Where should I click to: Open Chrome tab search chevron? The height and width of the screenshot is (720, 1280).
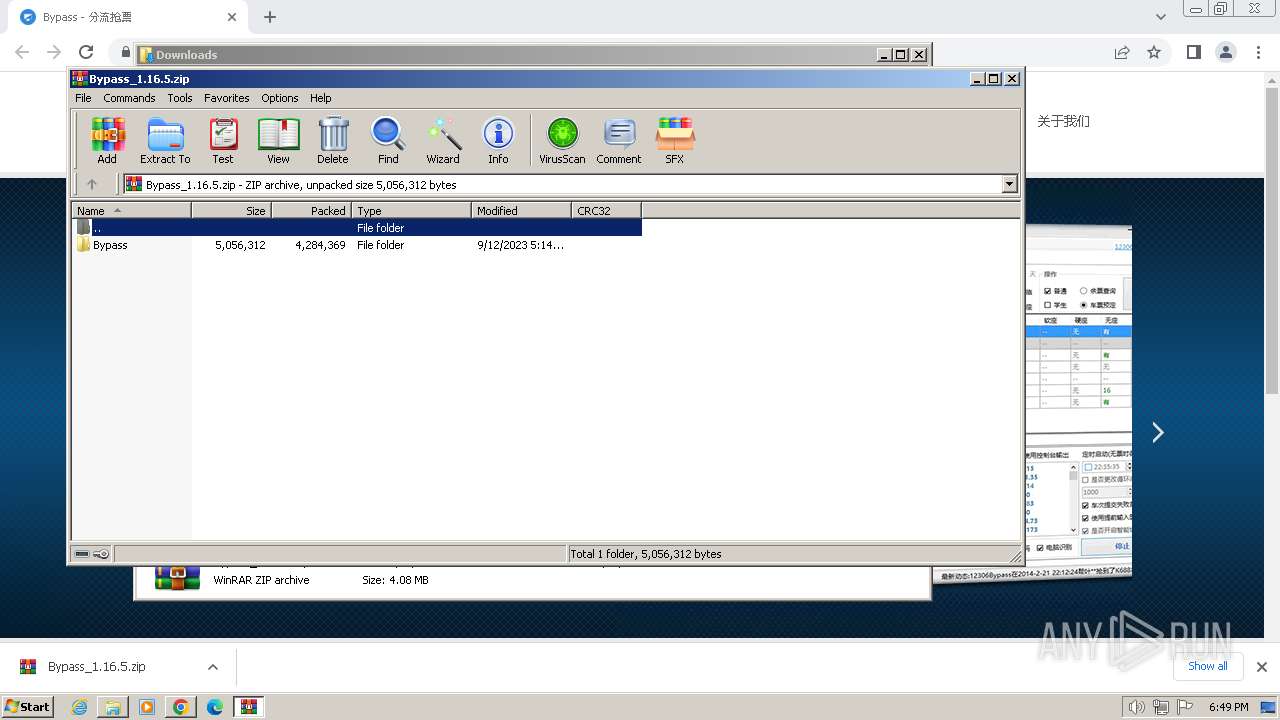(x=1161, y=17)
